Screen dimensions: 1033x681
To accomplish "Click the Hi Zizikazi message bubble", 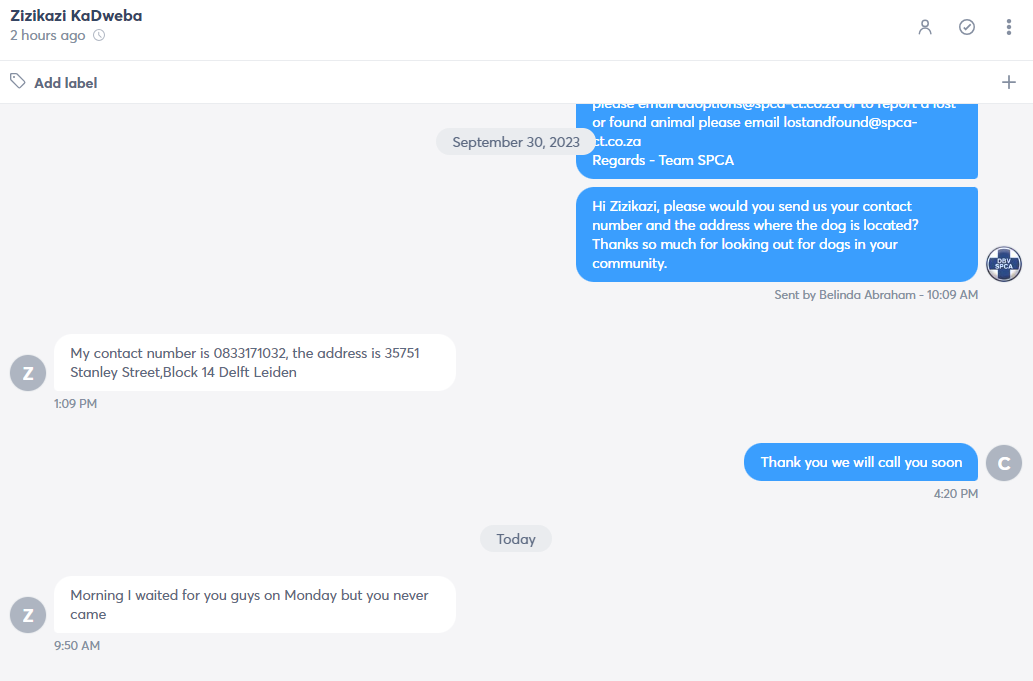I will click(x=777, y=234).
